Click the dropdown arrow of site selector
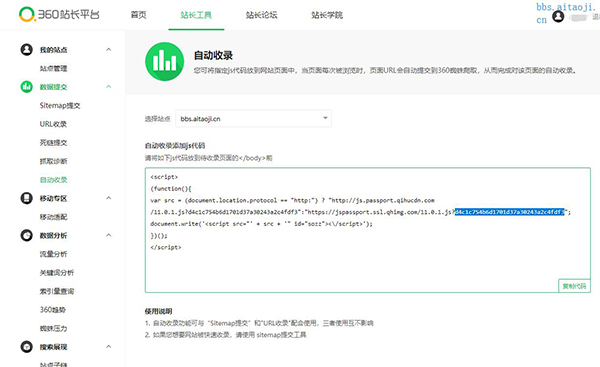600x367 pixels. point(325,118)
